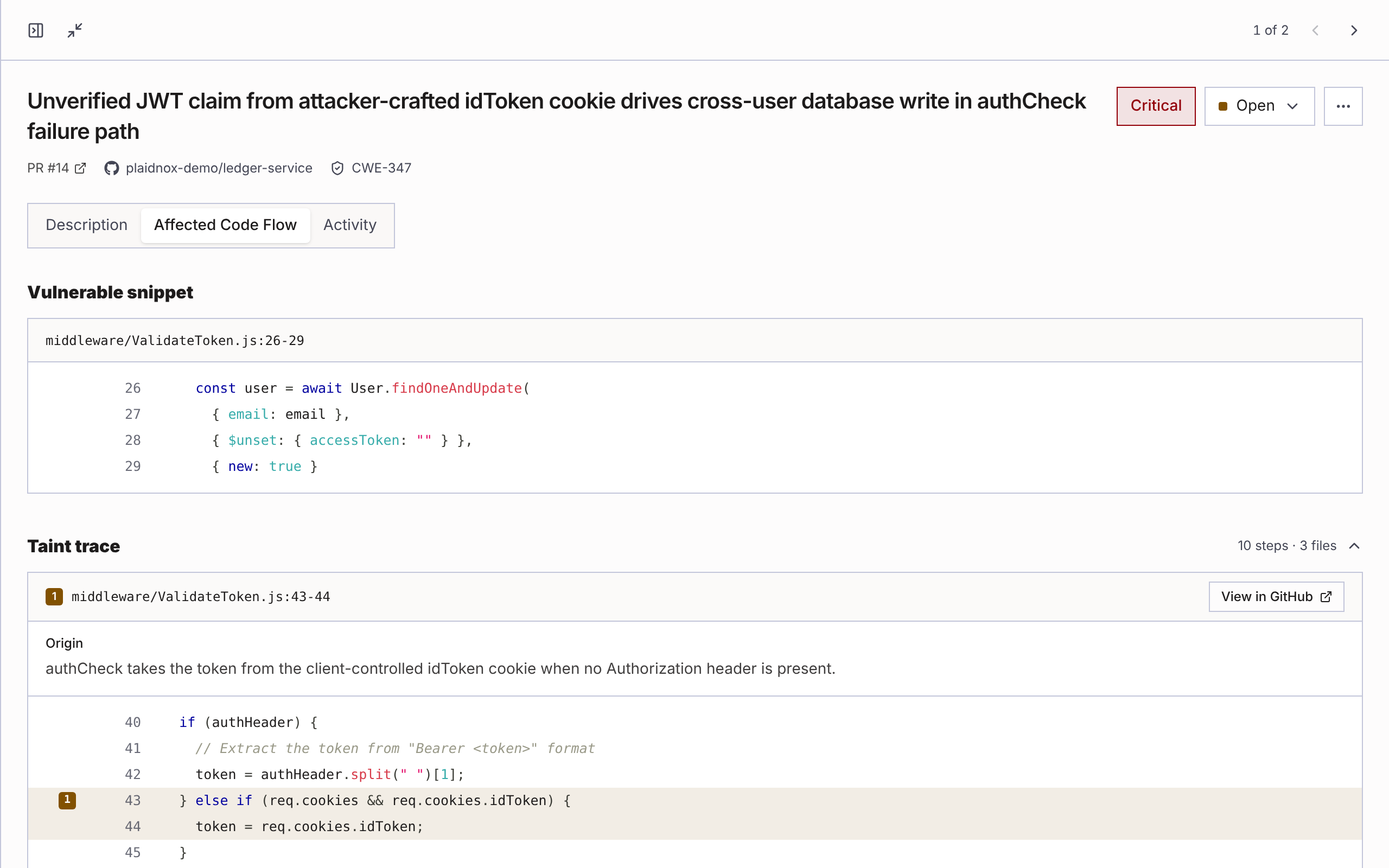This screenshot has height=868, width=1389.
Task: Go to previous finding arrow
Action: click(1315, 30)
